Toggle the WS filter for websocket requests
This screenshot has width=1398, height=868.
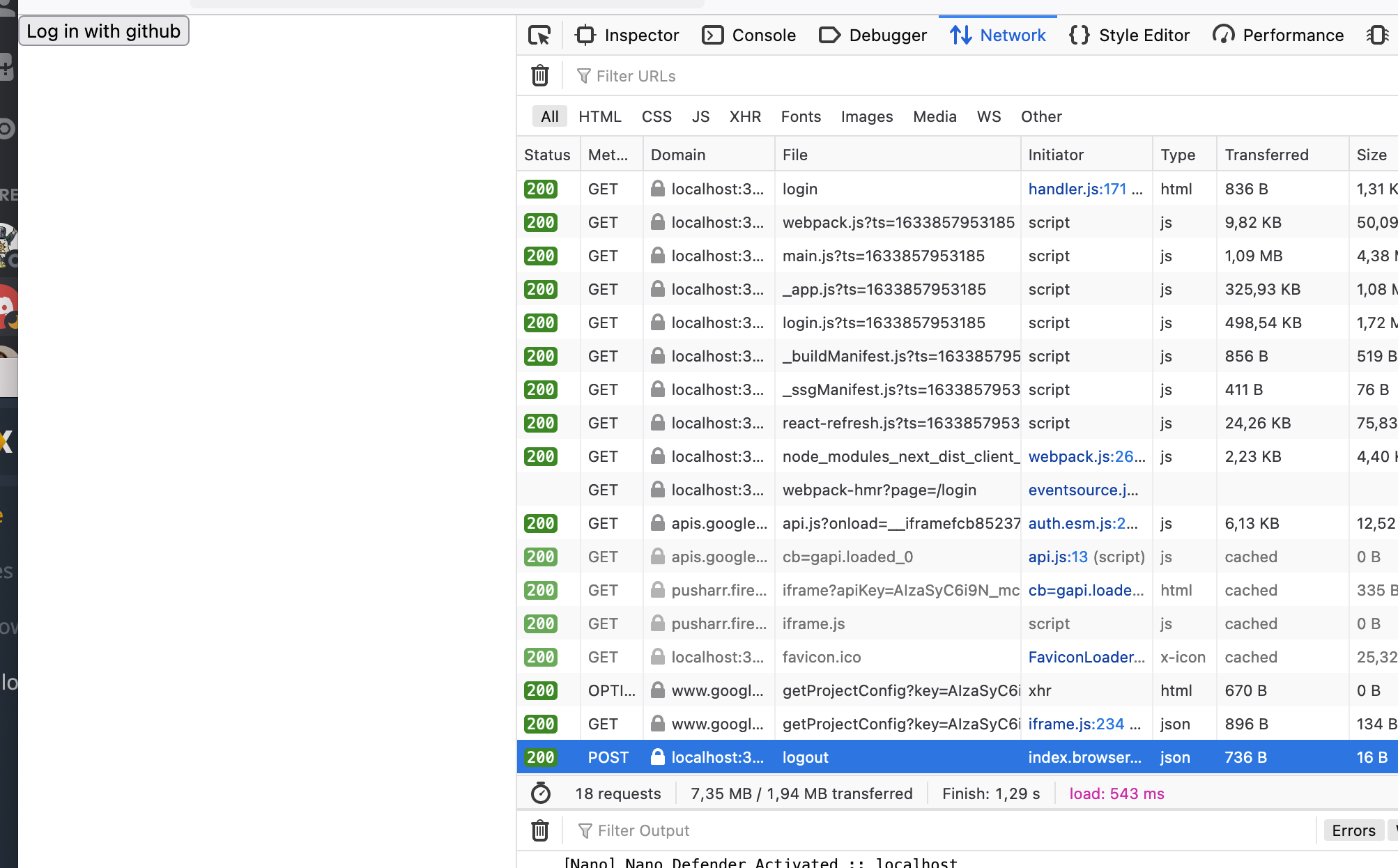click(989, 116)
